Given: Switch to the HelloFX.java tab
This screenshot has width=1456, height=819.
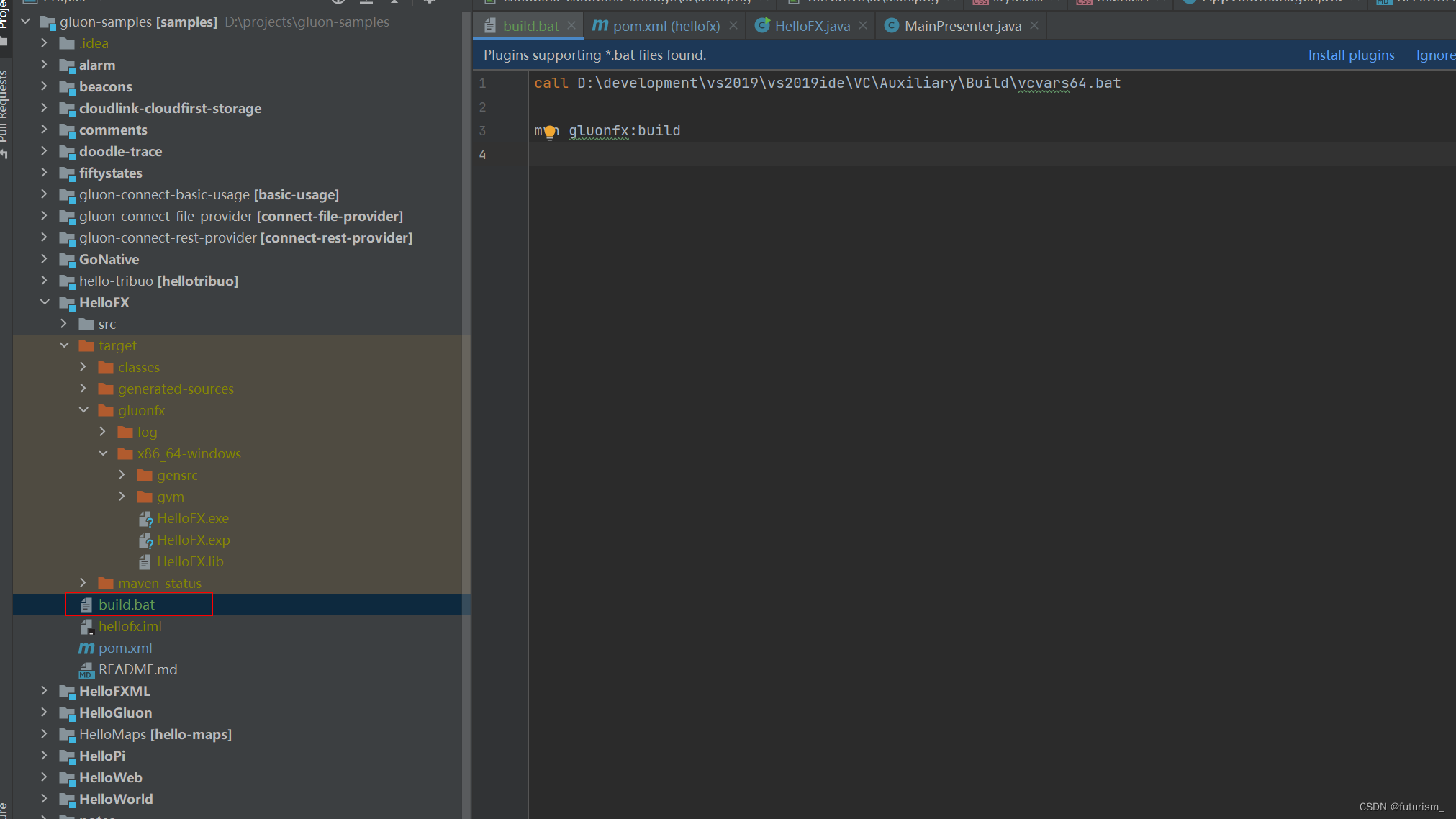Looking at the screenshot, I should [x=812, y=26].
